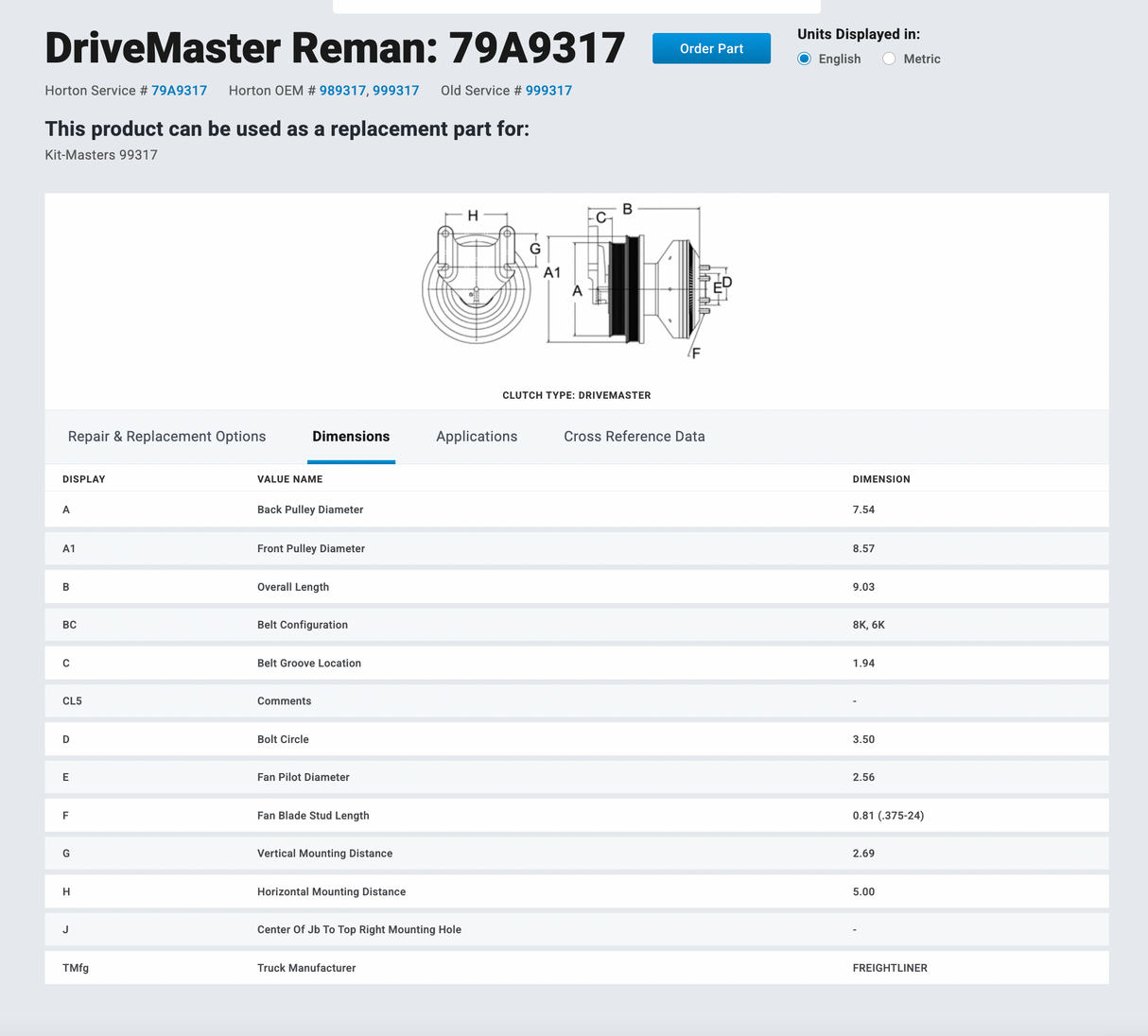The image size is (1148, 1036).
Task: Select the Dimensions tab
Action: coord(351,437)
